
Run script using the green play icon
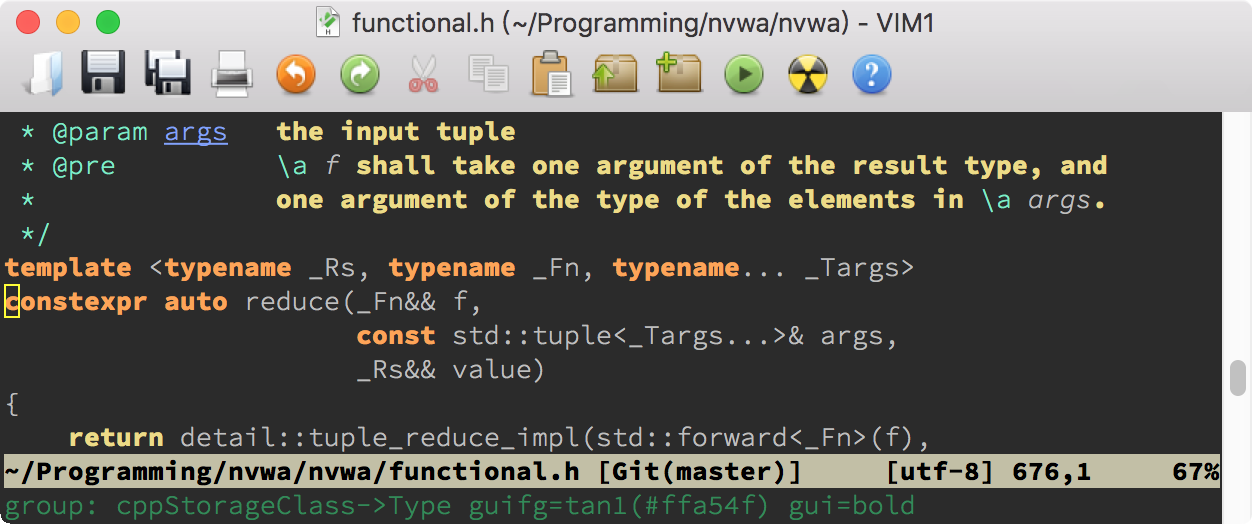[x=744, y=74]
